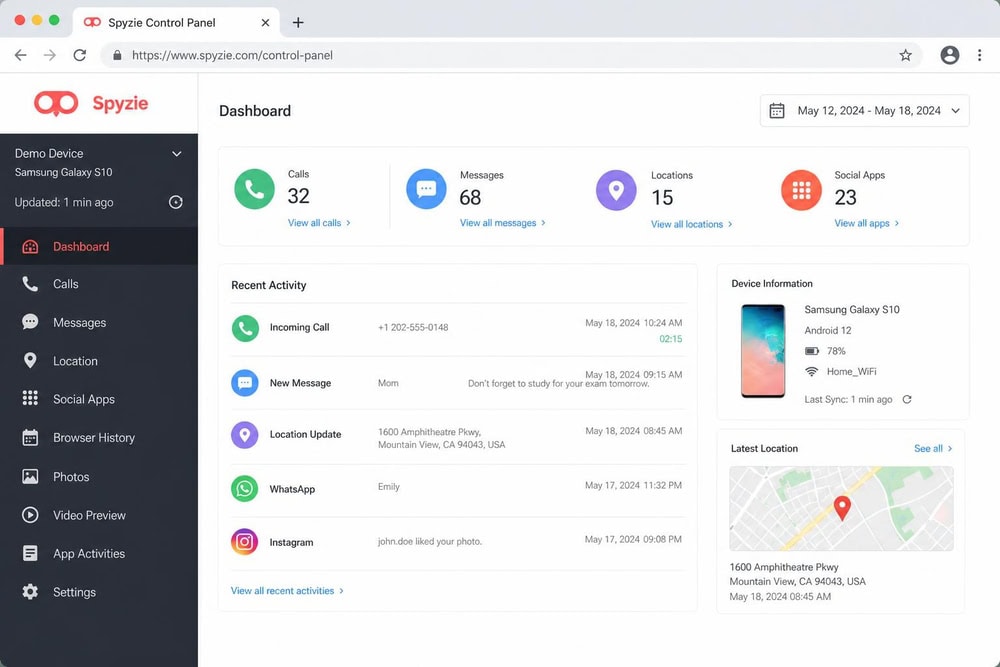Click the Photos picture icon in sidebar

tap(30, 476)
